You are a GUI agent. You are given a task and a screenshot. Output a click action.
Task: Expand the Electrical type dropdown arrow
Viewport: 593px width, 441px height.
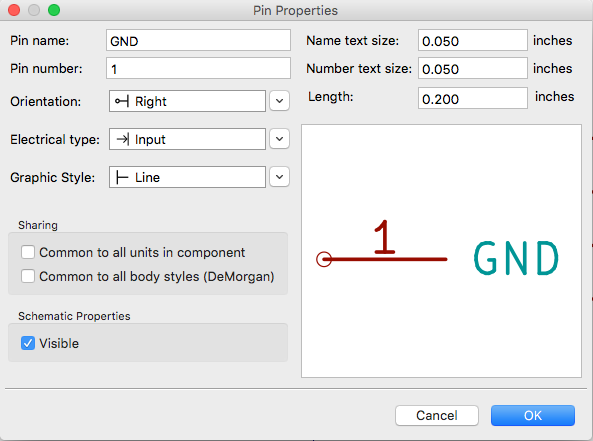point(279,139)
